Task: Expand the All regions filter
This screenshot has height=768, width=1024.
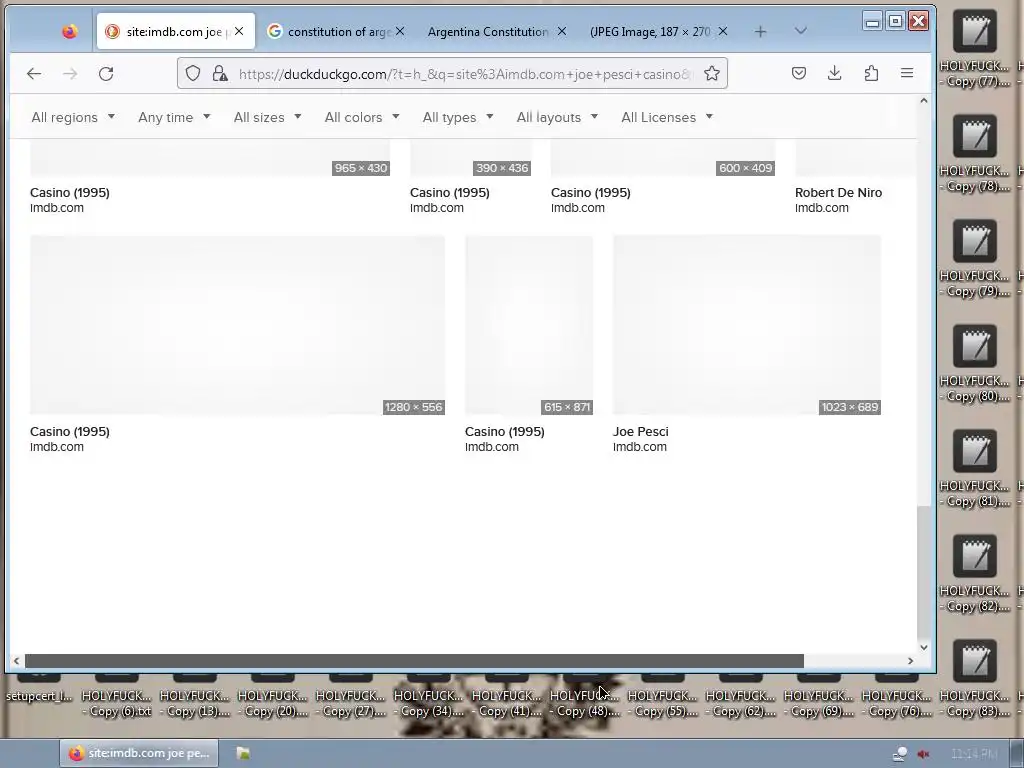Action: pyautogui.click(x=73, y=118)
